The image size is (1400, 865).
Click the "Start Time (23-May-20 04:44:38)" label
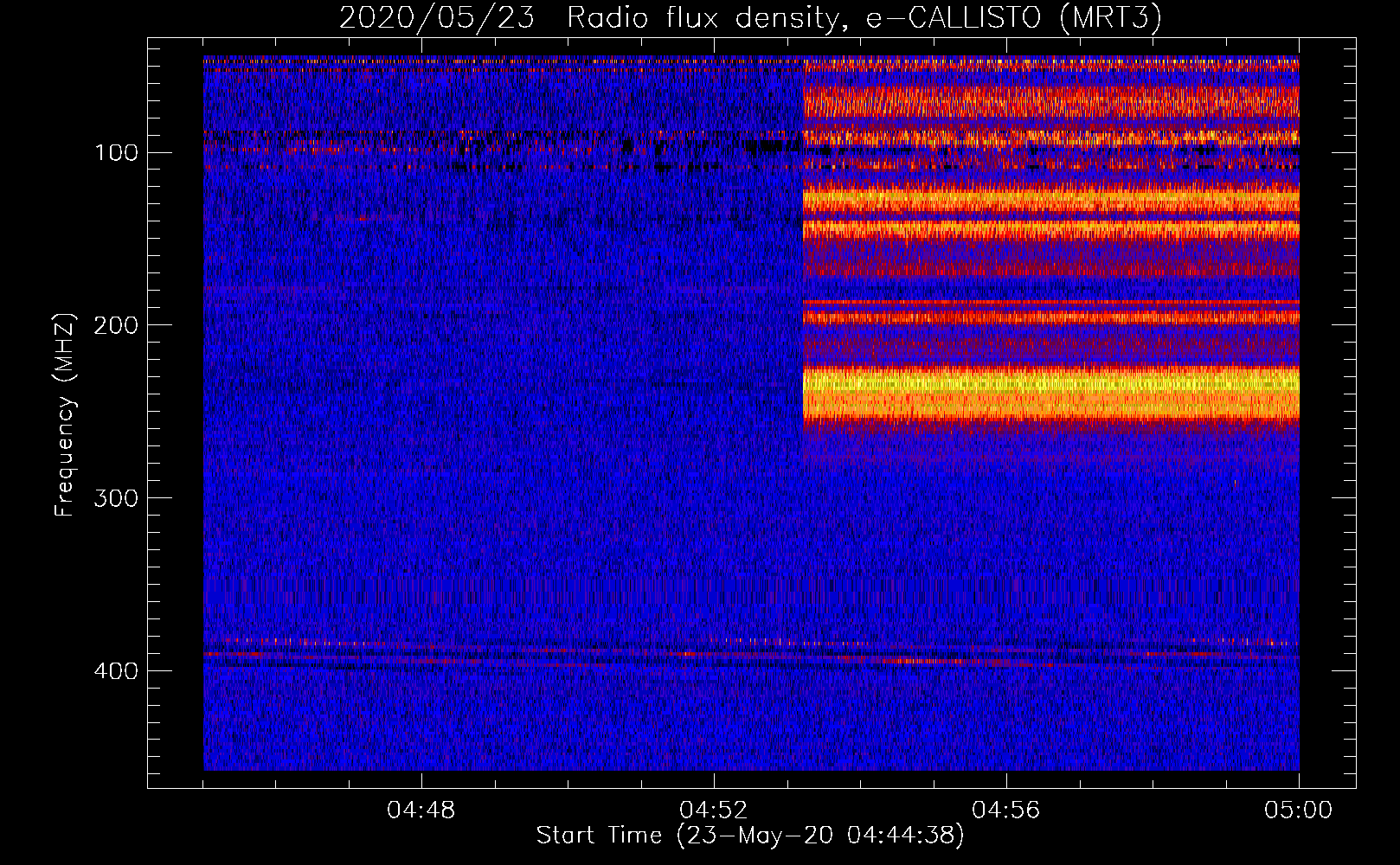pyautogui.click(x=750, y=836)
